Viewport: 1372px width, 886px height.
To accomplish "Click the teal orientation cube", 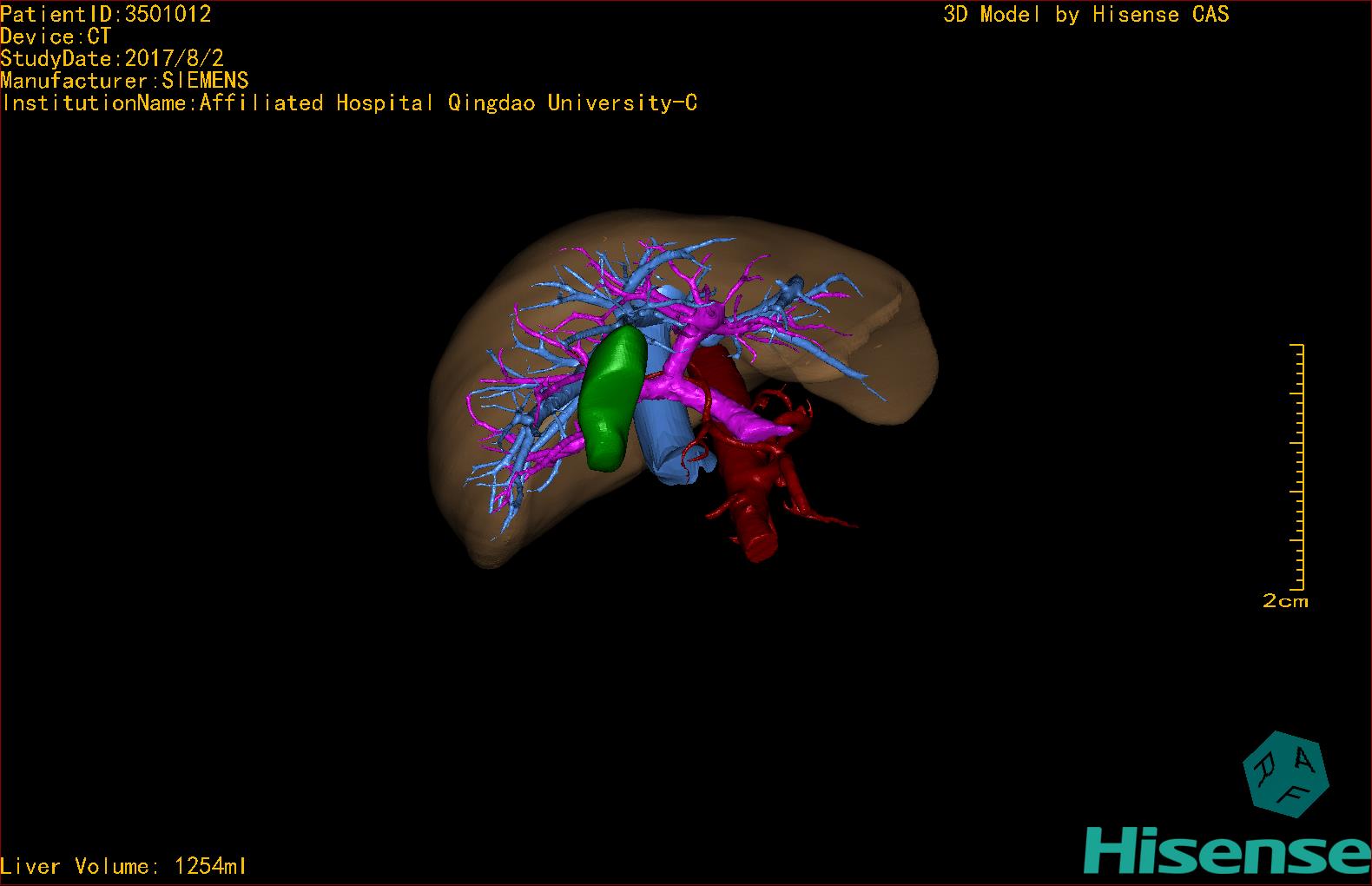I will click(1285, 774).
